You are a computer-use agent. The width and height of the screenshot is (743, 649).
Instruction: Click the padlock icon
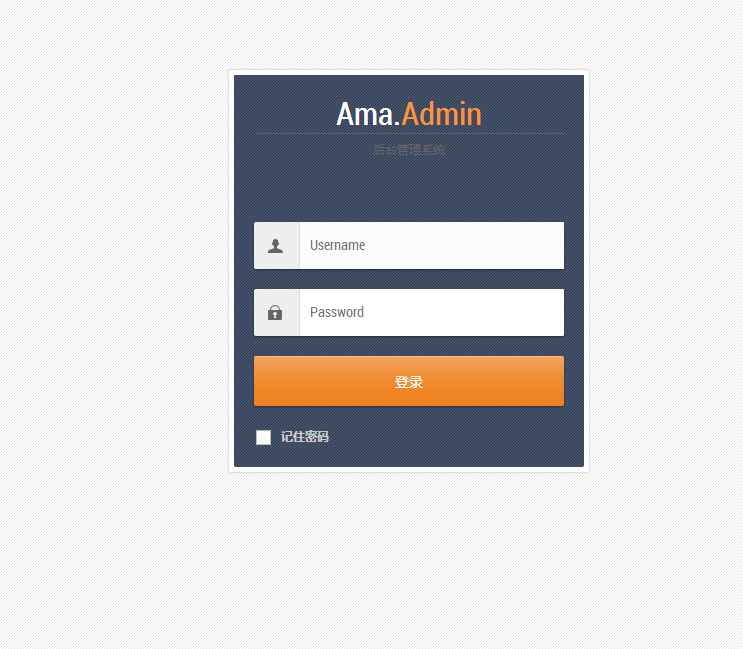pyautogui.click(x=275, y=313)
